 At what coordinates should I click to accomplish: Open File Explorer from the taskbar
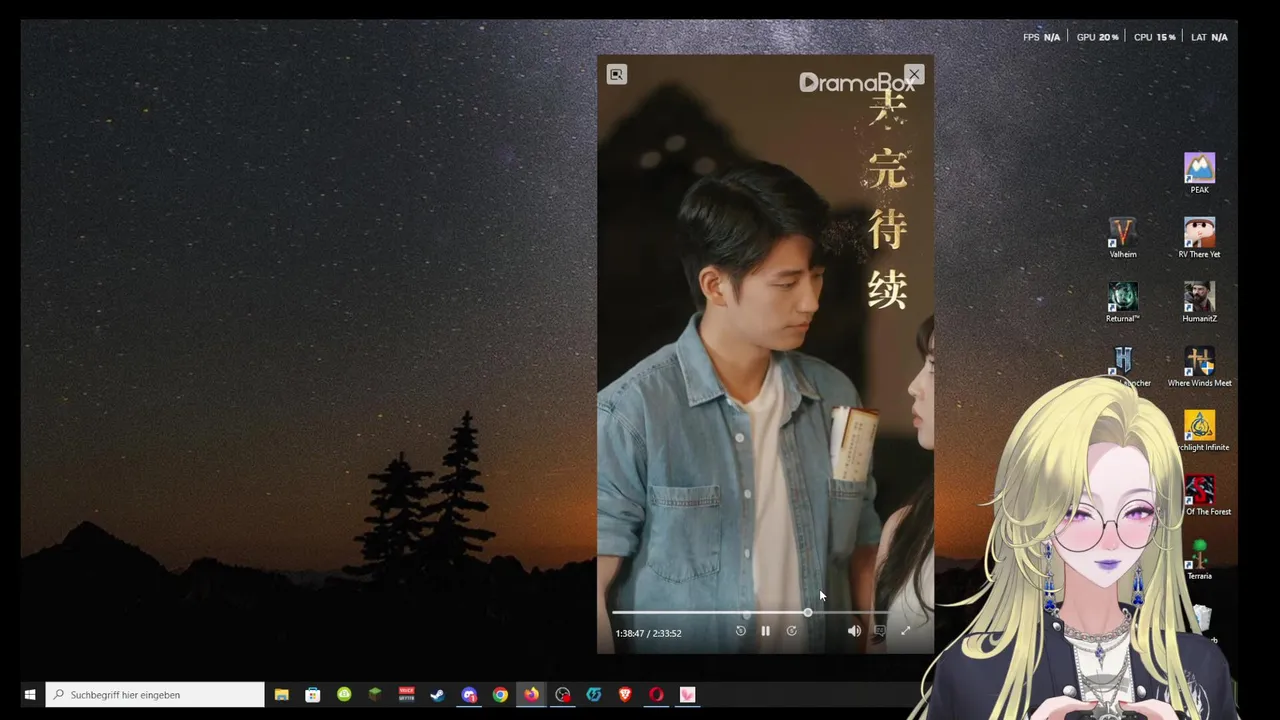(282, 694)
